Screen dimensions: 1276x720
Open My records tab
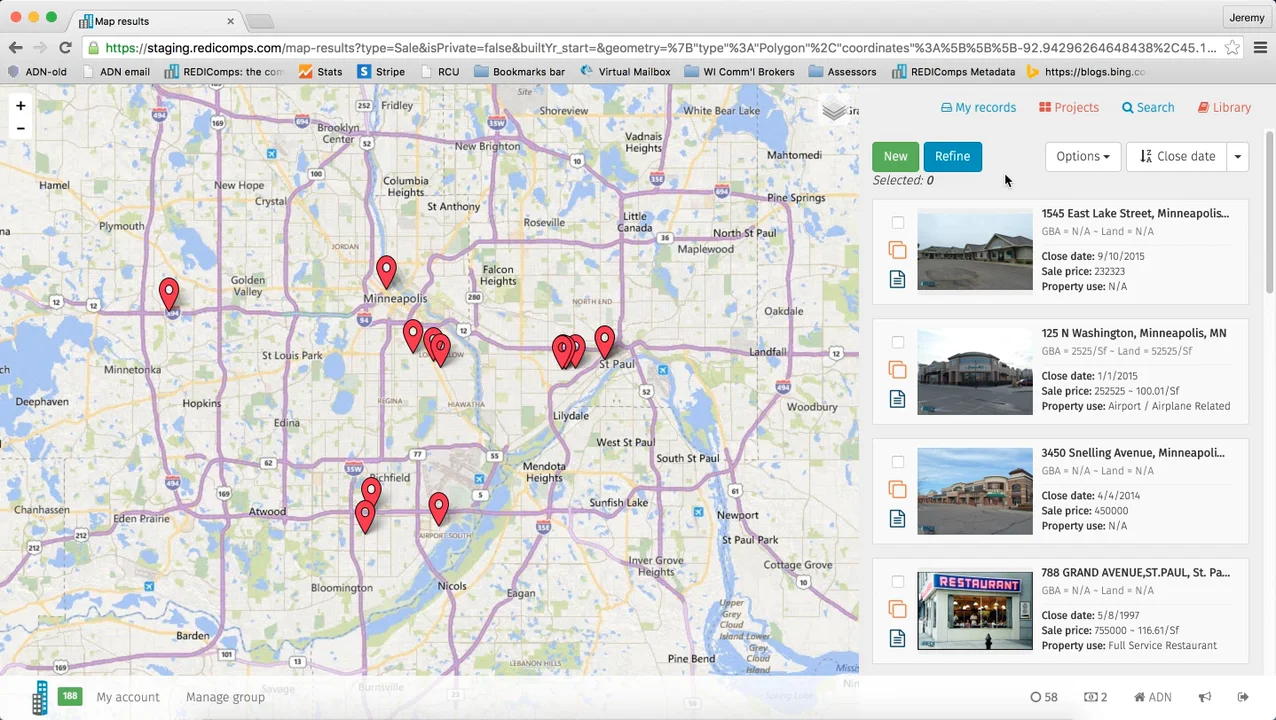coord(978,107)
